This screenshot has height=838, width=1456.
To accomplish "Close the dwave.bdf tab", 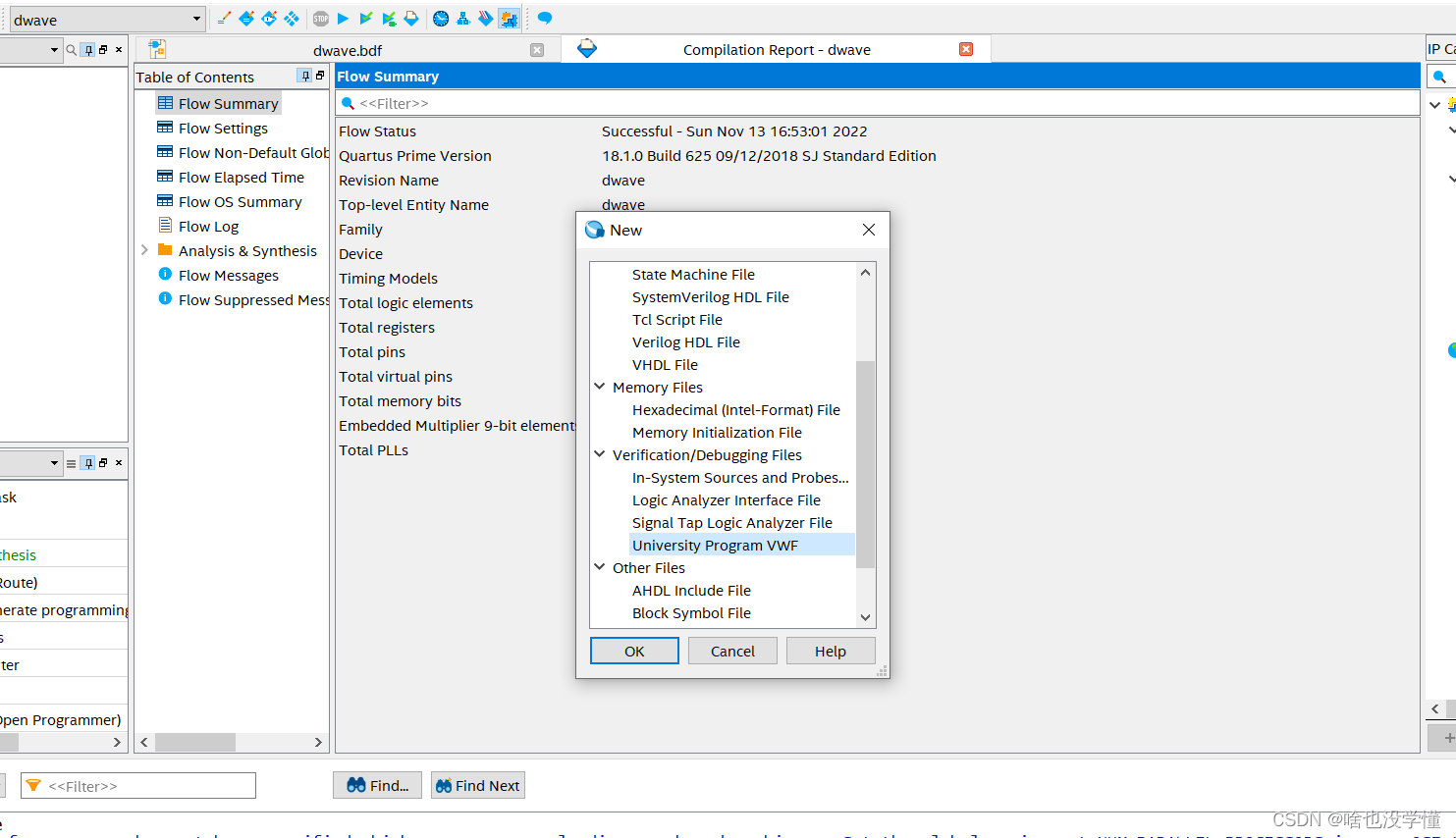I will (537, 50).
